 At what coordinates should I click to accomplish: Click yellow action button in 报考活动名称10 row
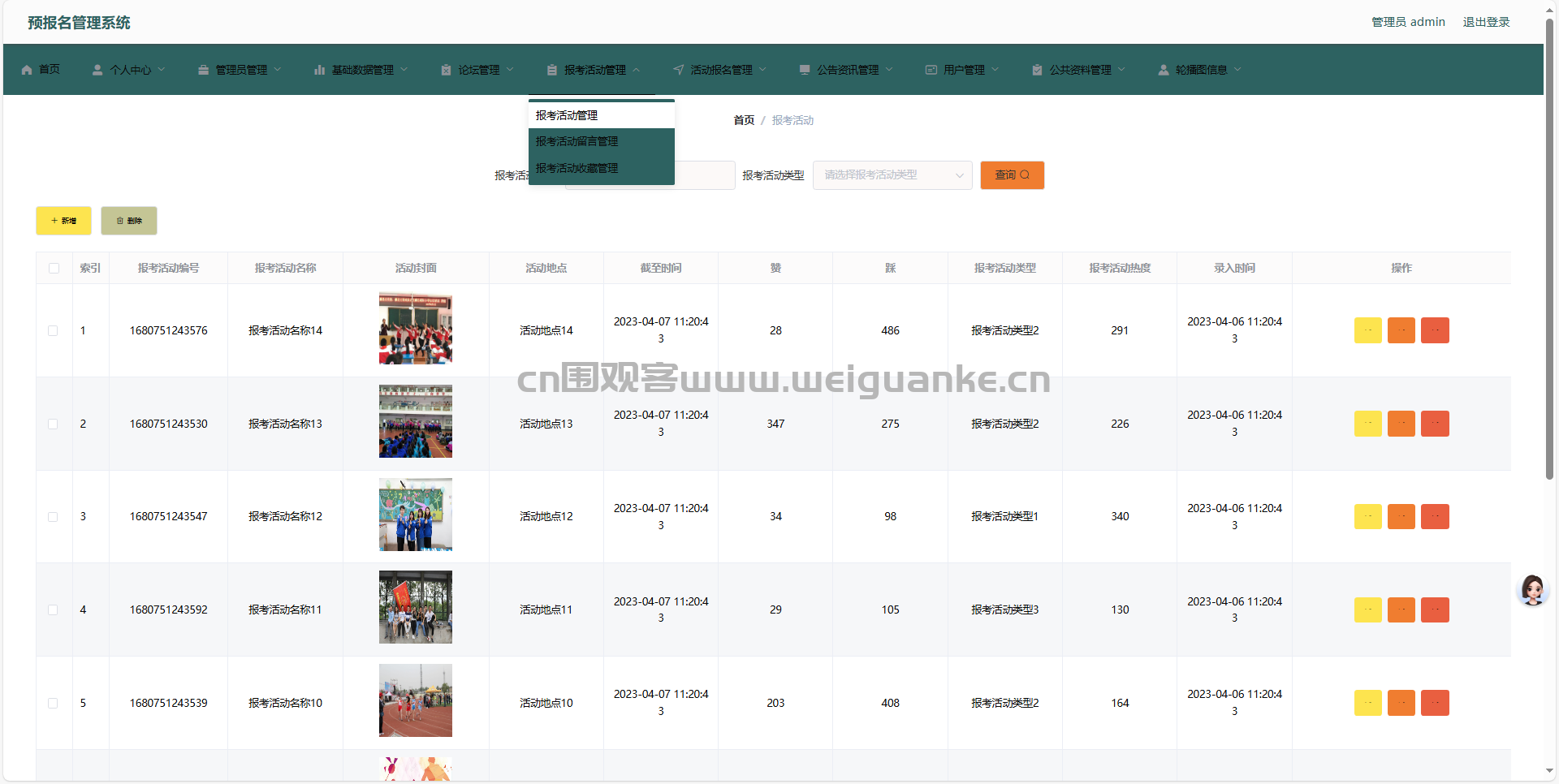click(1367, 703)
